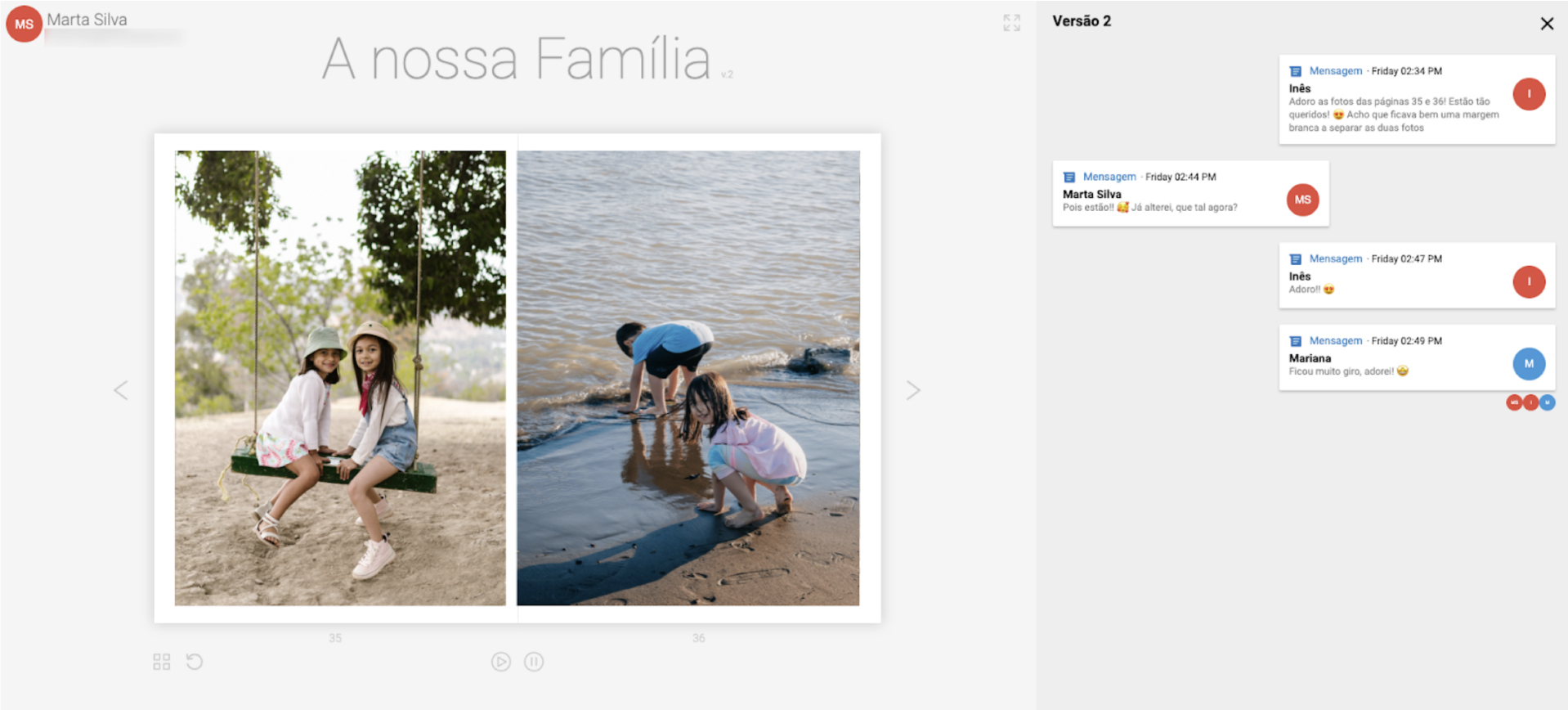Select the swing photo on page 35
This screenshot has height=710, width=1568.
pyautogui.click(x=340, y=378)
